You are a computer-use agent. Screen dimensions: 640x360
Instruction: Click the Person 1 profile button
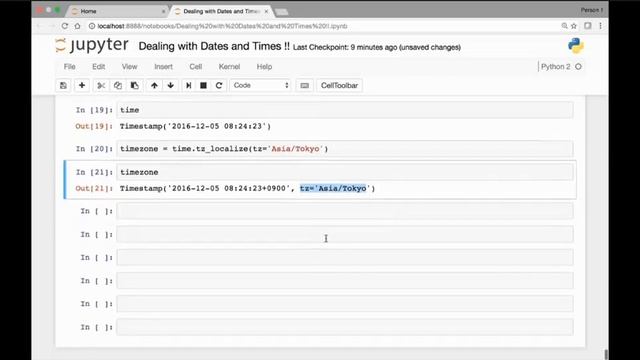(592, 10)
